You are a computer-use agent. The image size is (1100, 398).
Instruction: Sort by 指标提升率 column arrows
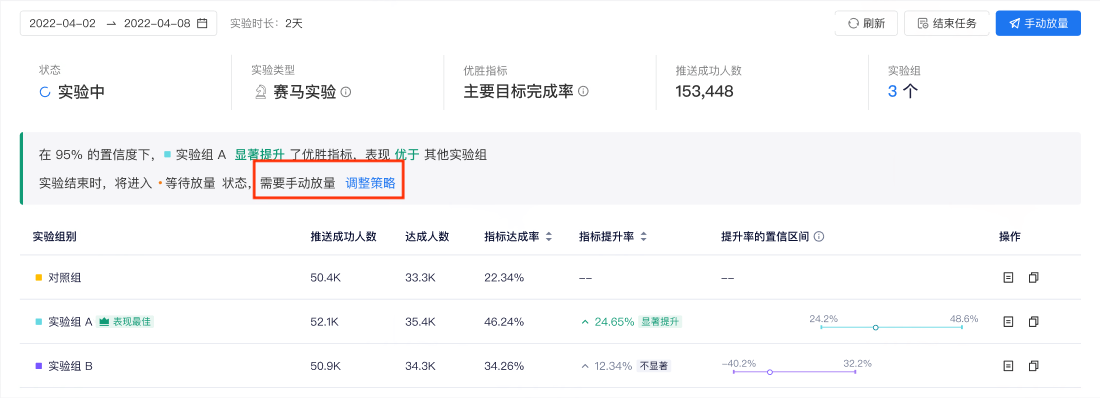click(x=643, y=237)
